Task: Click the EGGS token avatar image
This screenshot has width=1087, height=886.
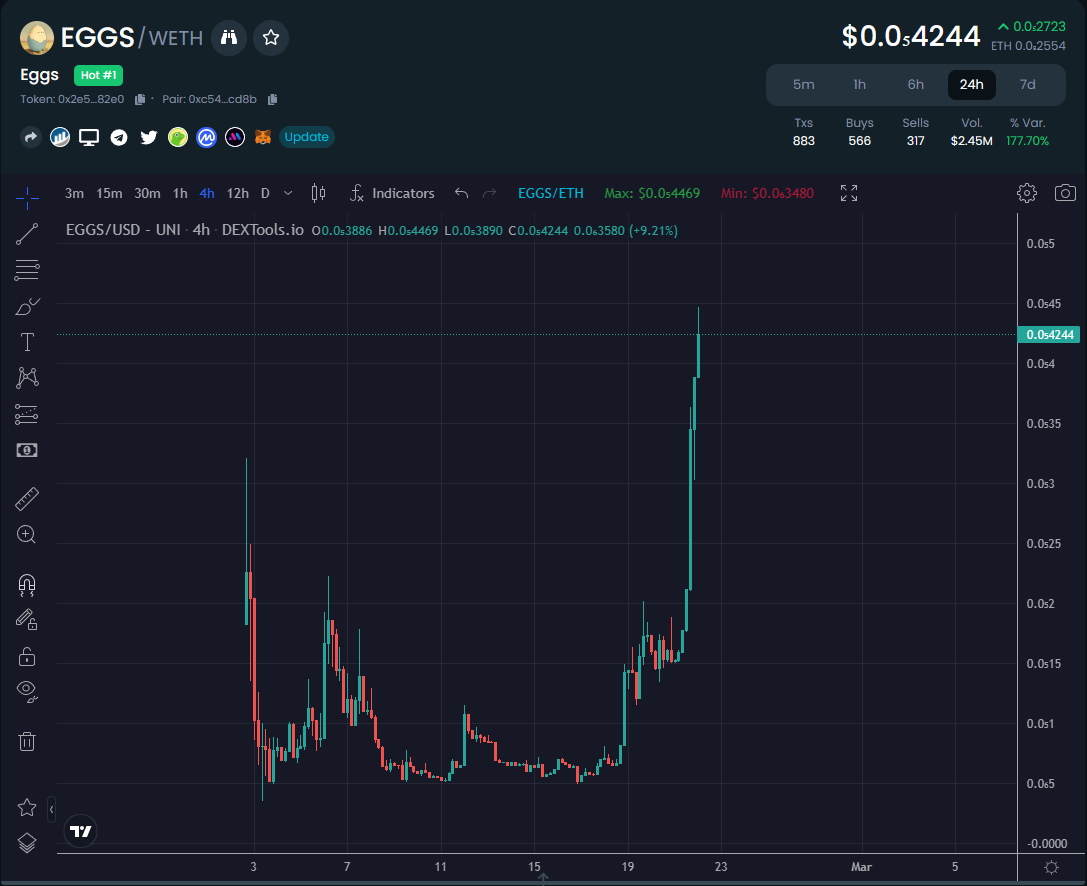Action: (37, 37)
